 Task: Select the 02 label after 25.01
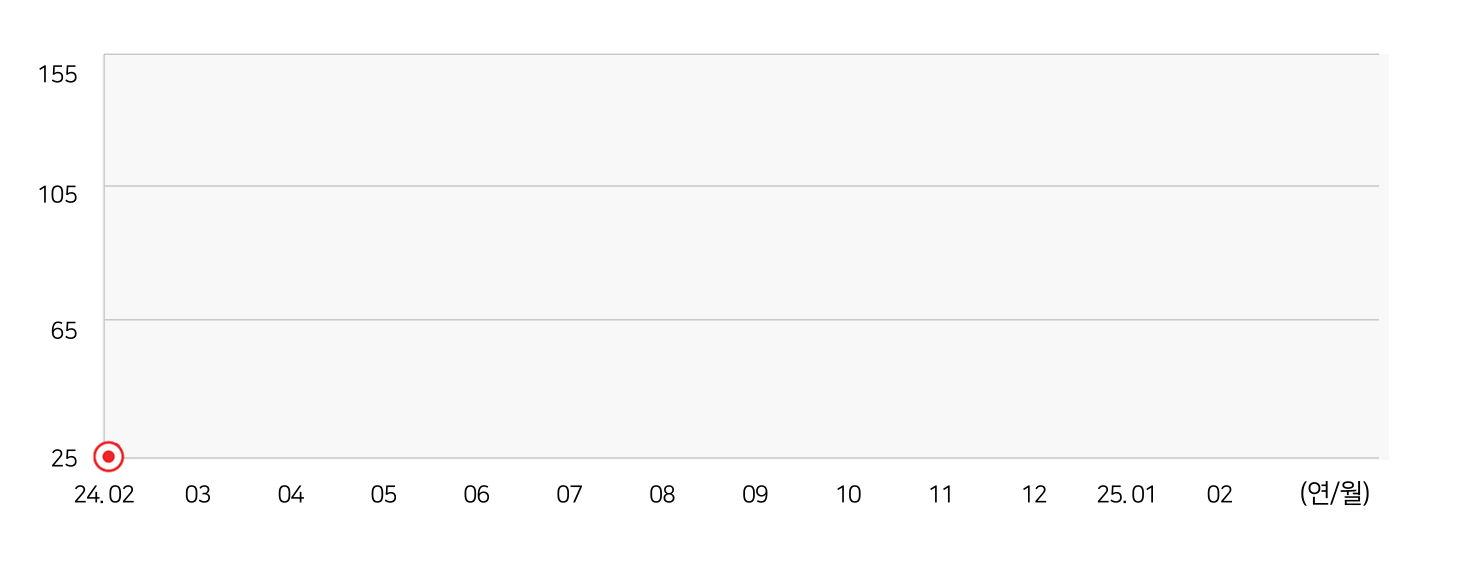[1220, 494]
